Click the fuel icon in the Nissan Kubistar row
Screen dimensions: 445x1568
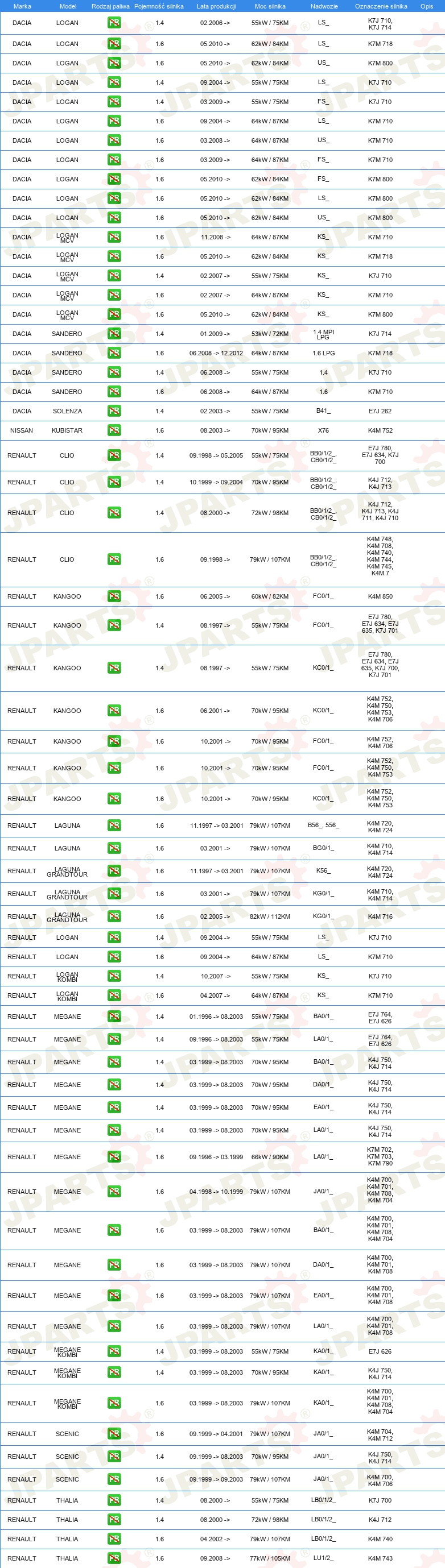pyautogui.click(x=114, y=430)
